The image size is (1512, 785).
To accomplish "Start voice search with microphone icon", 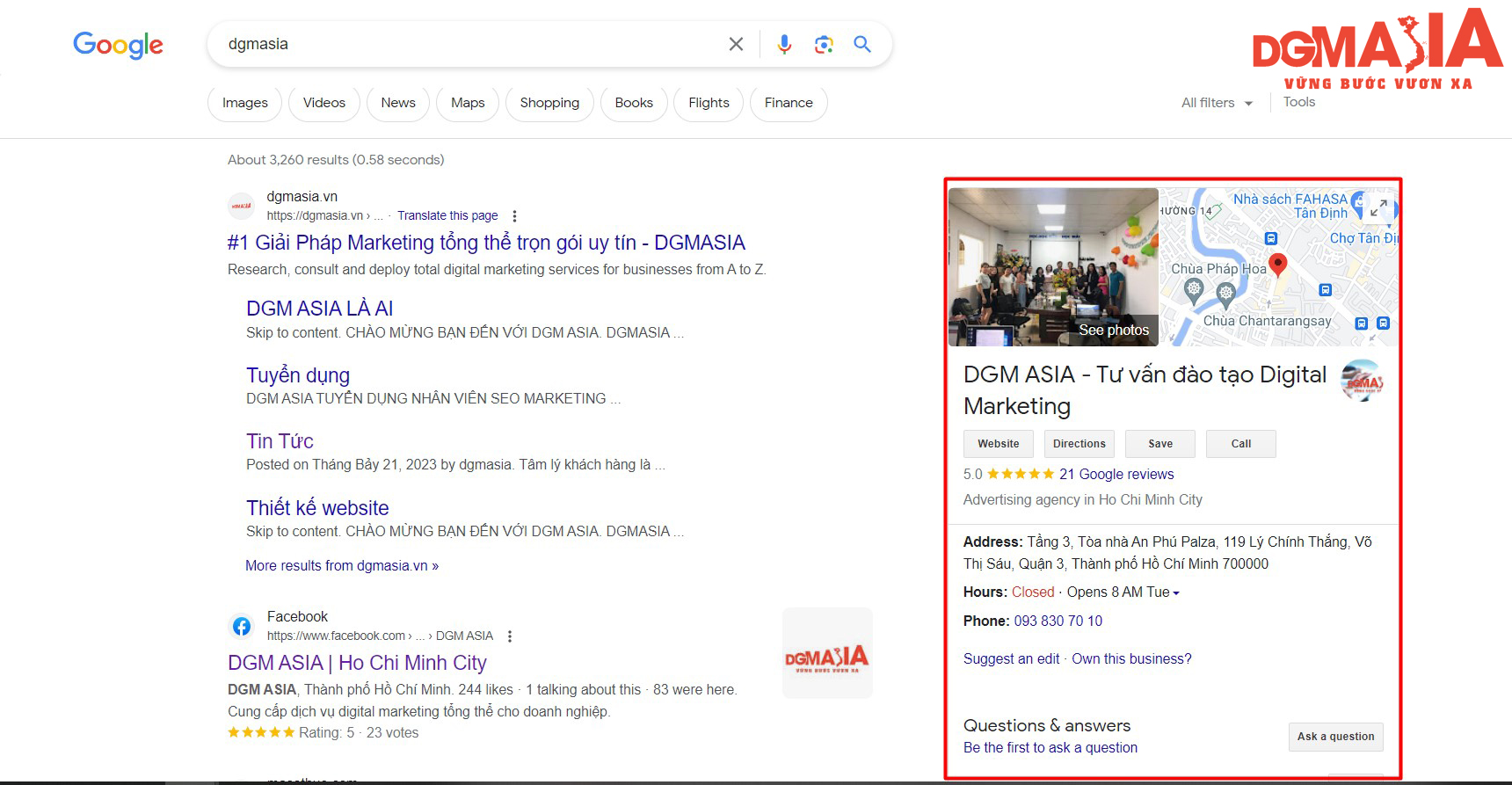I will click(x=784, y=44).
